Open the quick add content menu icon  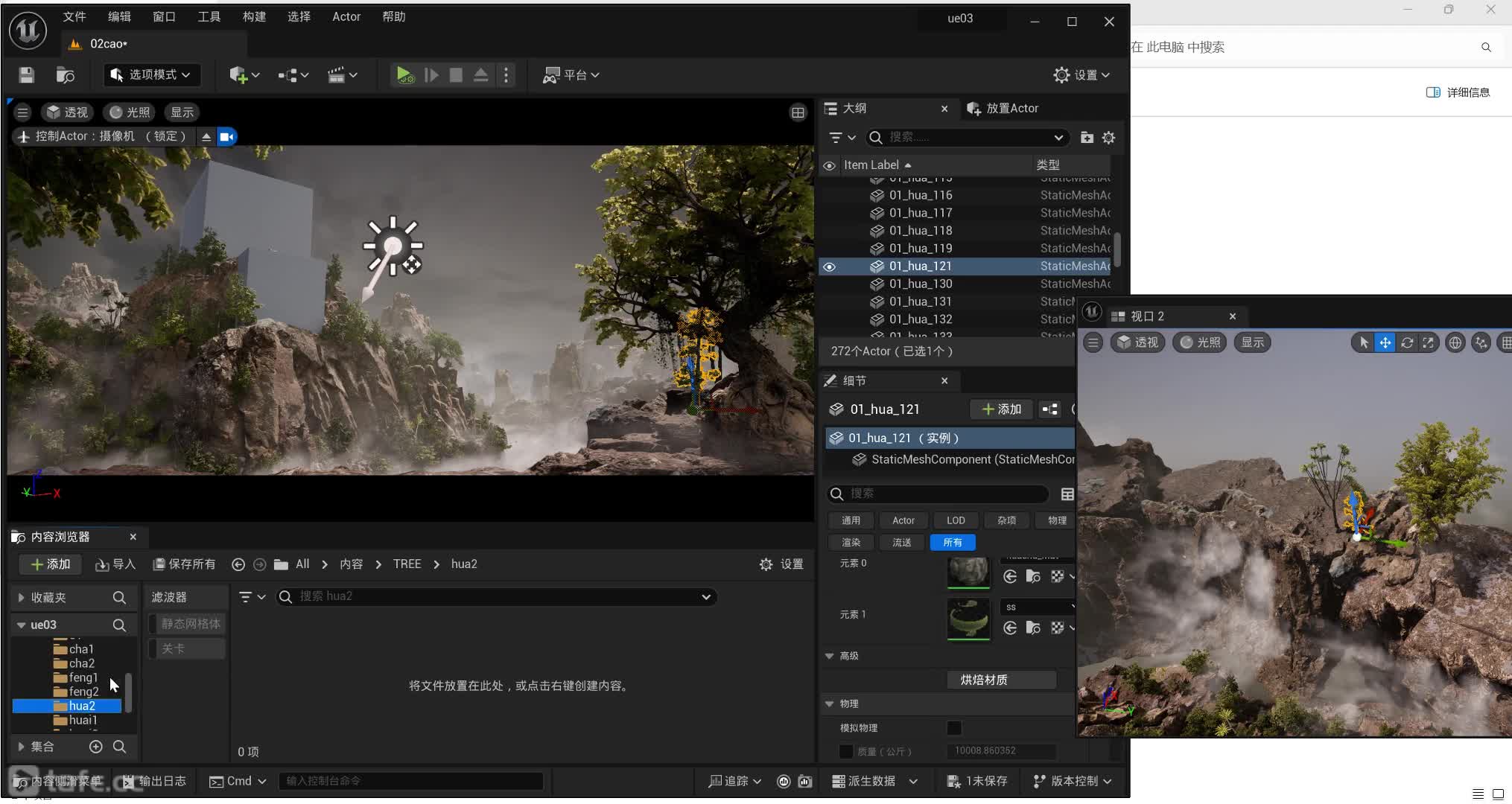[244, 74]
